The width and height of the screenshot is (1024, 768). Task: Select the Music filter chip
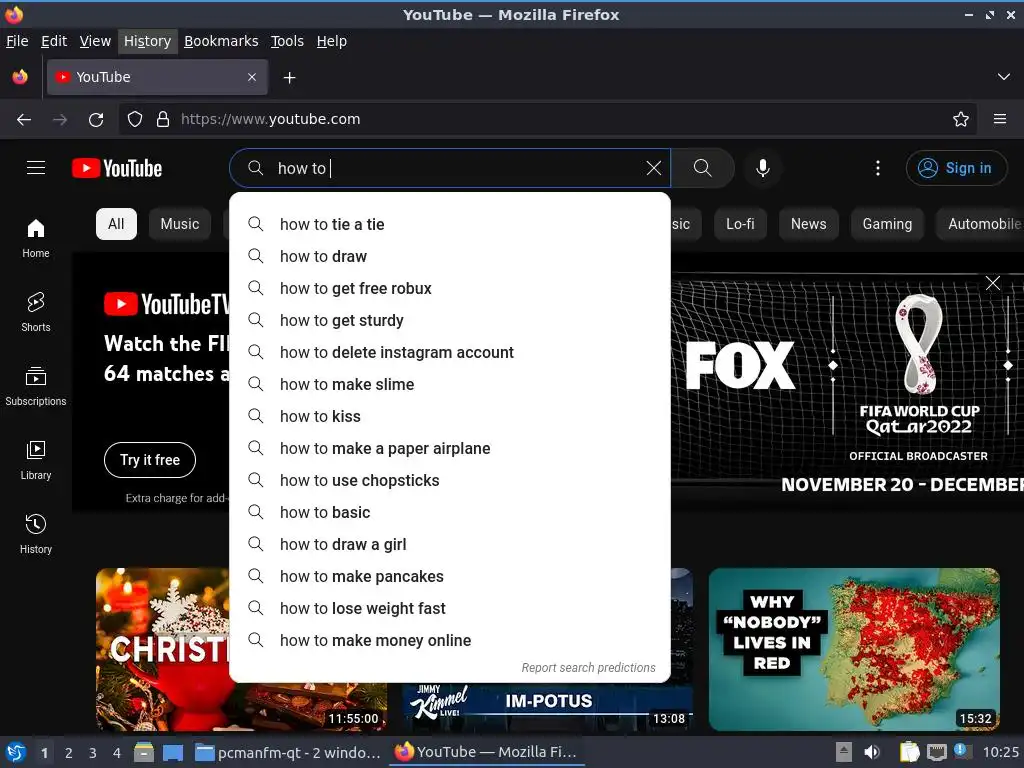(x=180, y=224)
